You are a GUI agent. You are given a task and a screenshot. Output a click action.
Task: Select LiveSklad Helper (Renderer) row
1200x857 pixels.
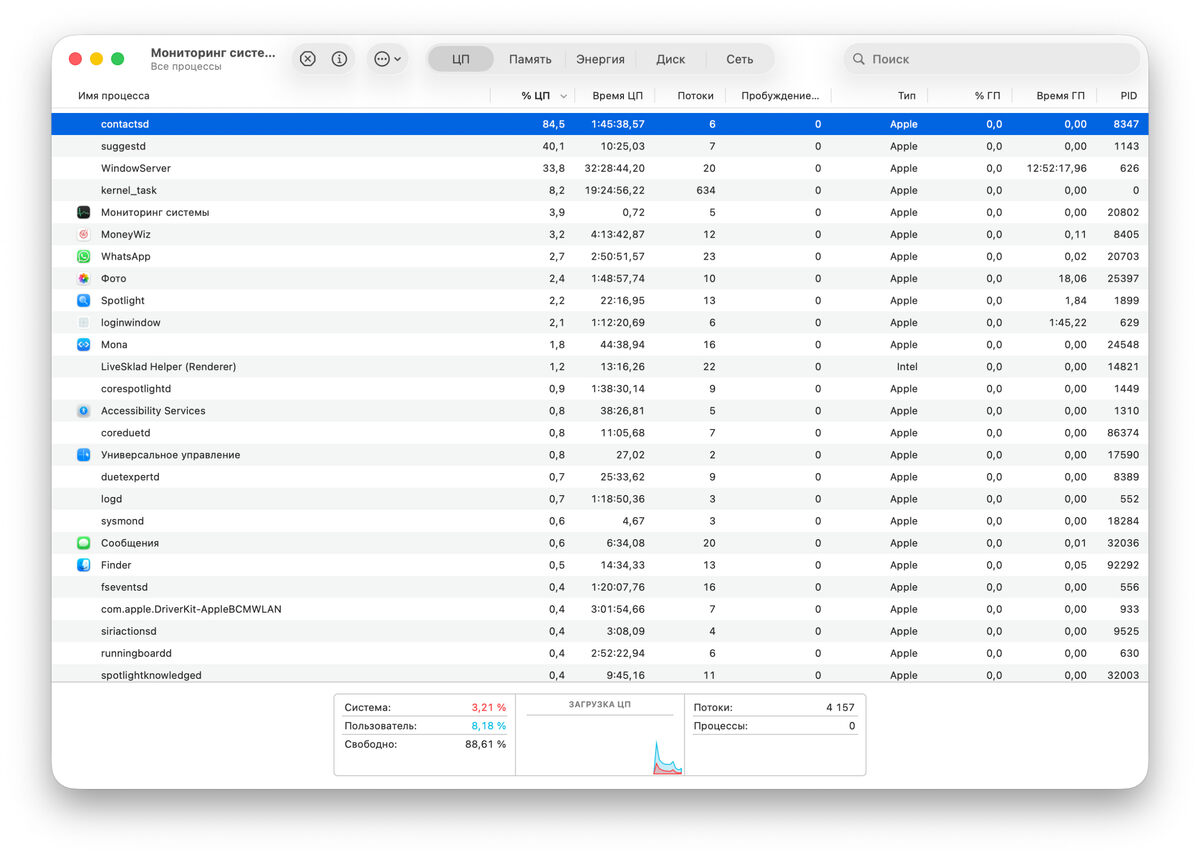[x=600, y=367]
